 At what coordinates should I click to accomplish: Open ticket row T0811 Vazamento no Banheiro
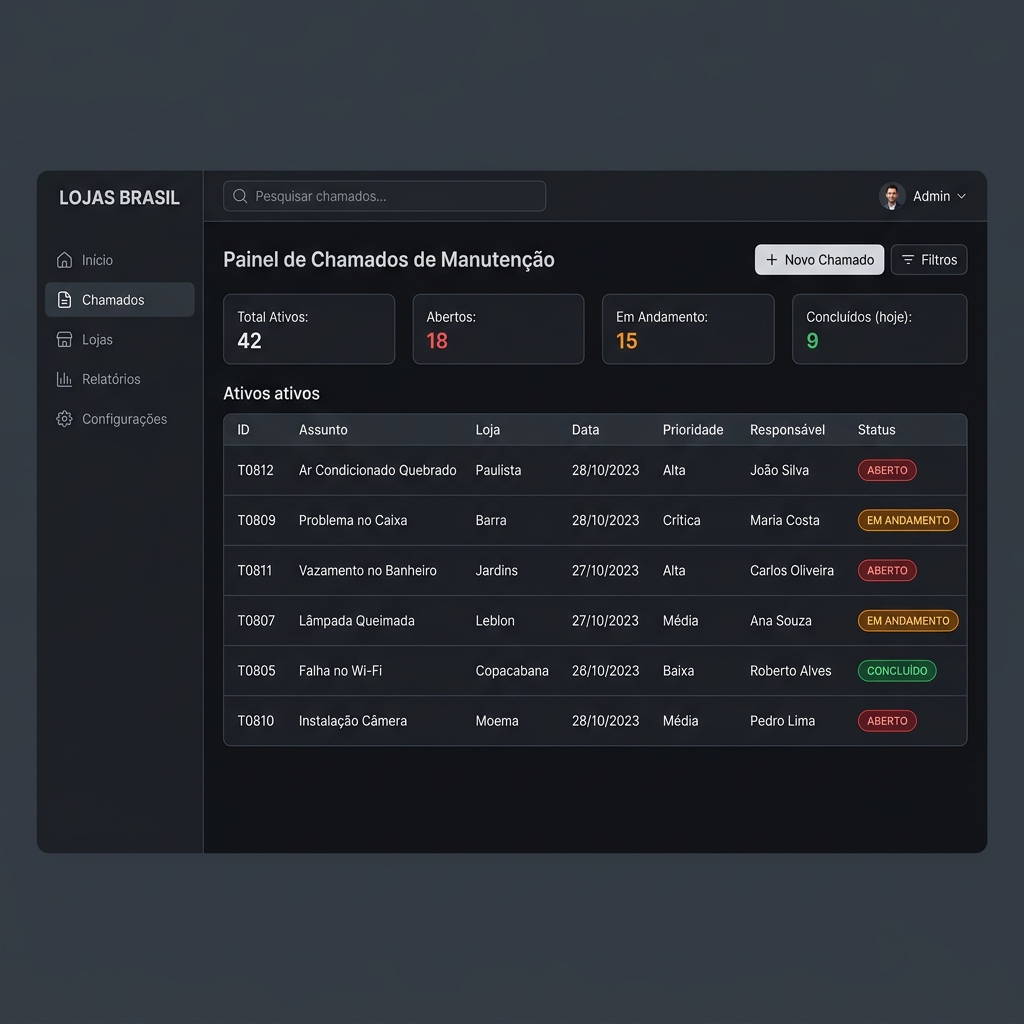coord(595,571)
